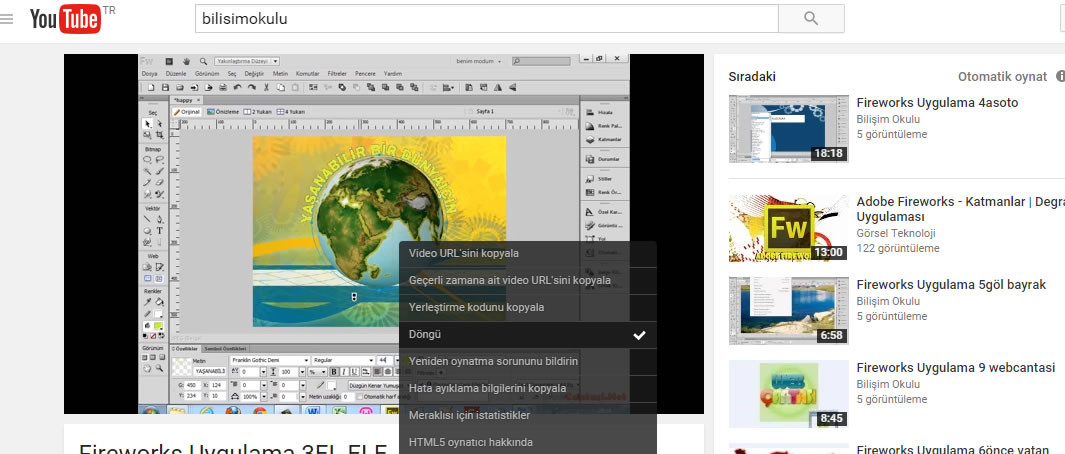Choose 'Hata ayıklama bilgilerini kopyala'
Screen dimensions: 1065x454
pos(487,388)
